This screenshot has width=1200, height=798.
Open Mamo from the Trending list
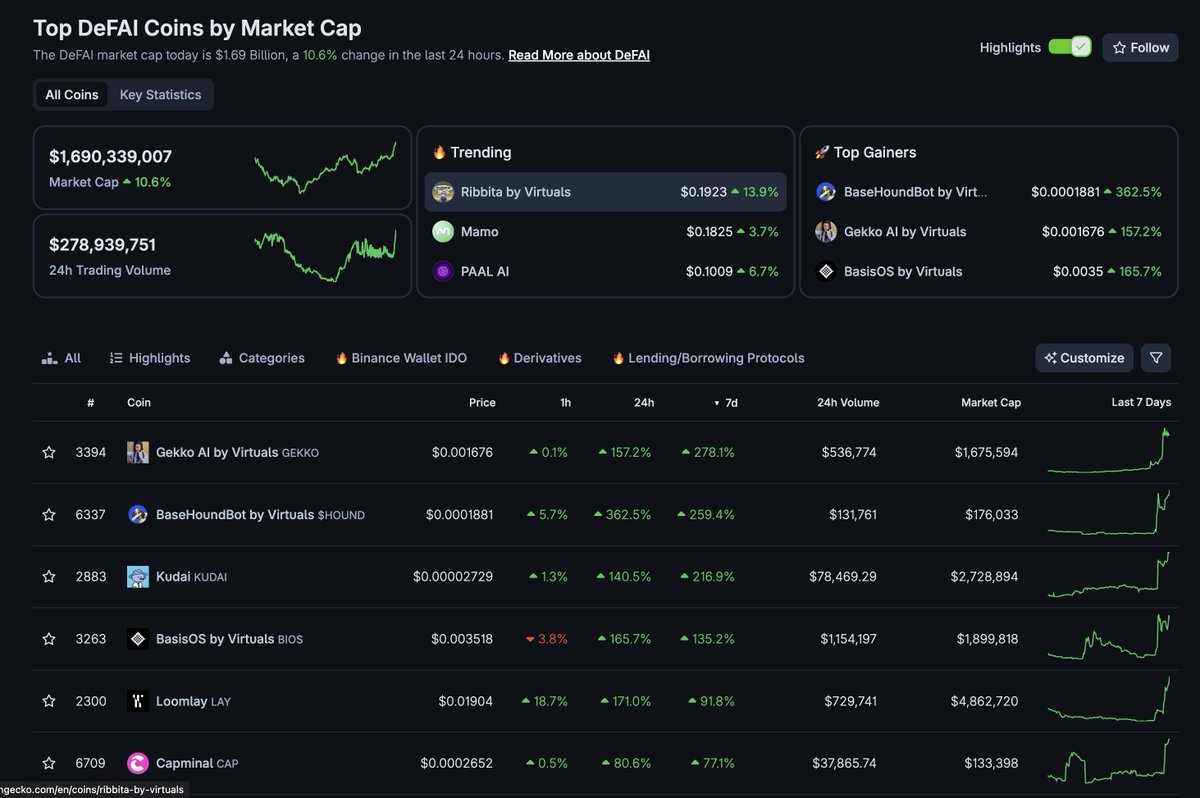coord(606,232)
